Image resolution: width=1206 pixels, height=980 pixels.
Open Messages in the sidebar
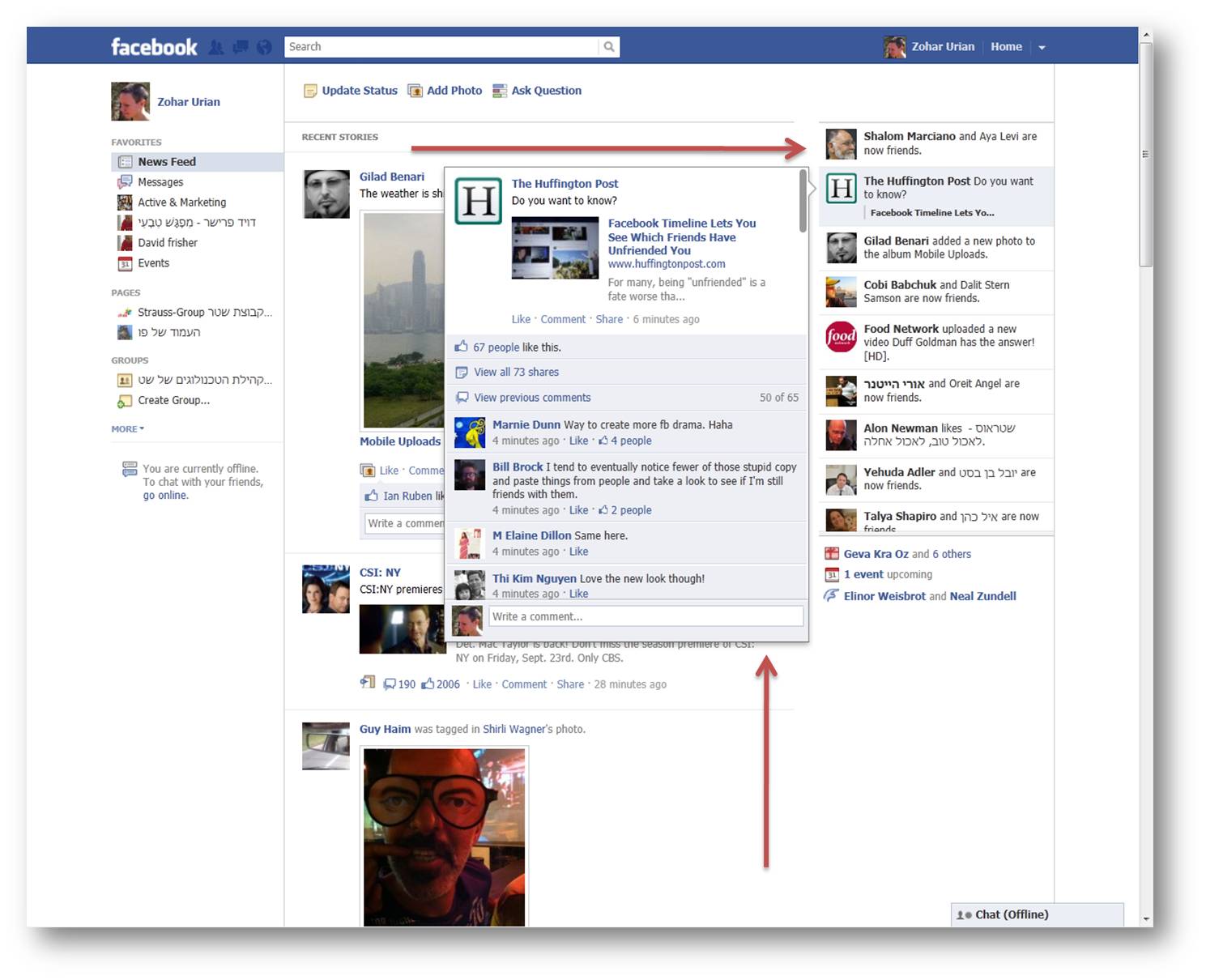tap(160, 182)
